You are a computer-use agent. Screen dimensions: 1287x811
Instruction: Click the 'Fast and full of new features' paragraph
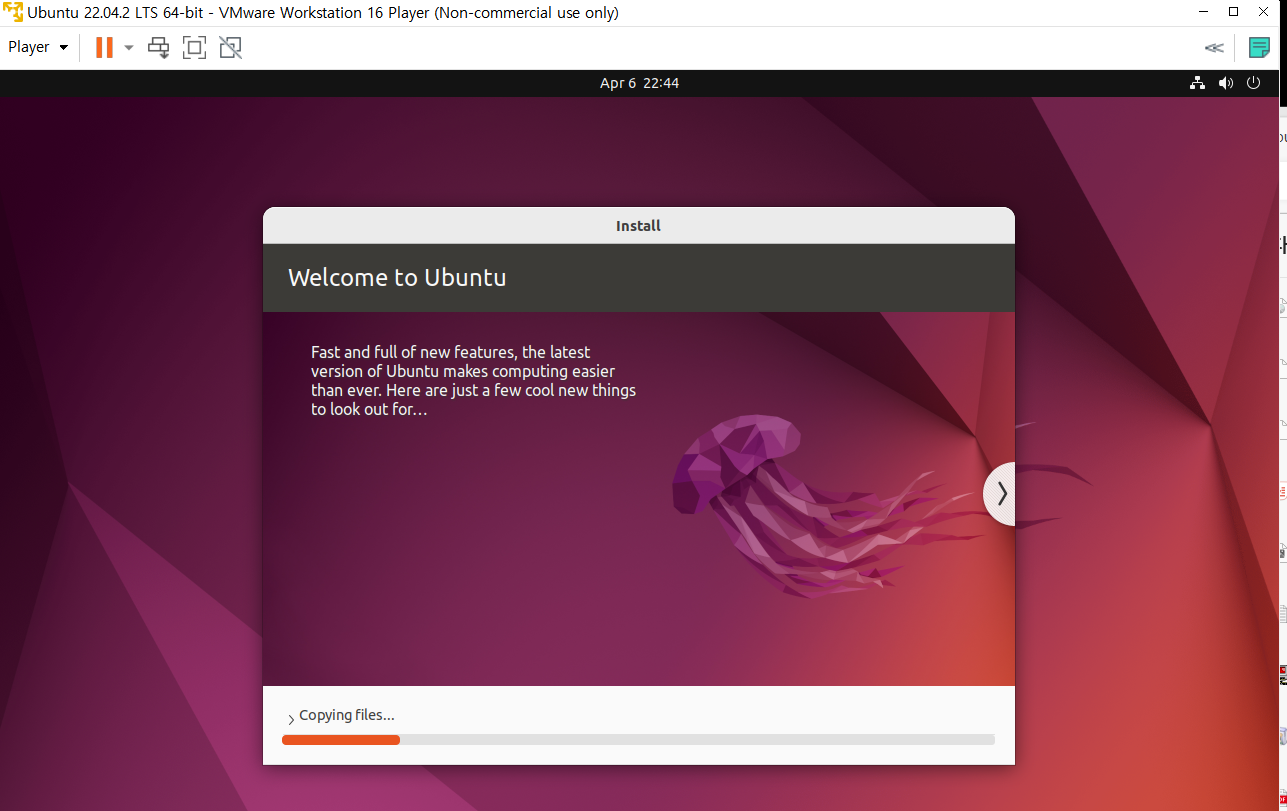point(473,381)
